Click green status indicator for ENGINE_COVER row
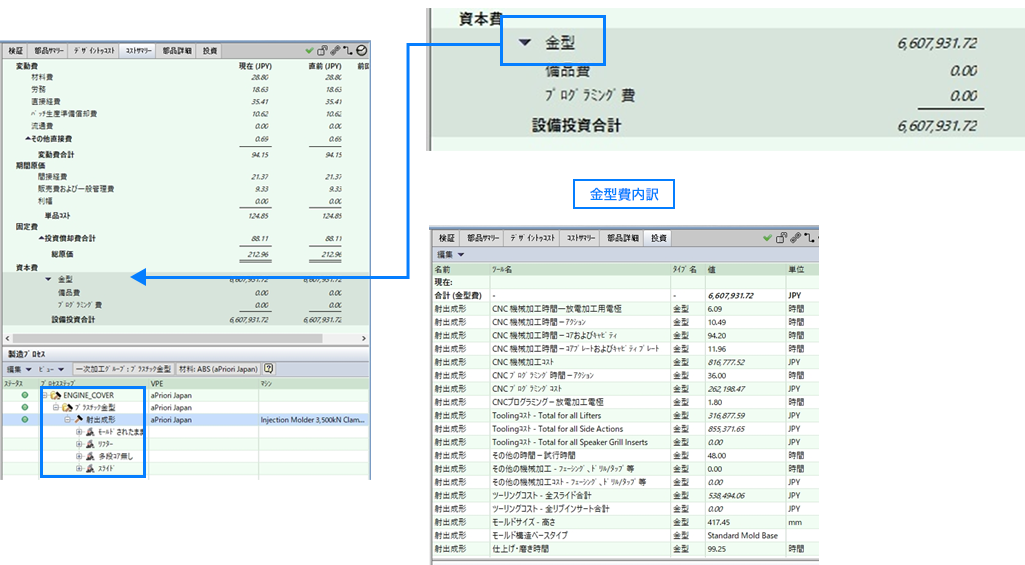1025x565 pixels. 25,395
